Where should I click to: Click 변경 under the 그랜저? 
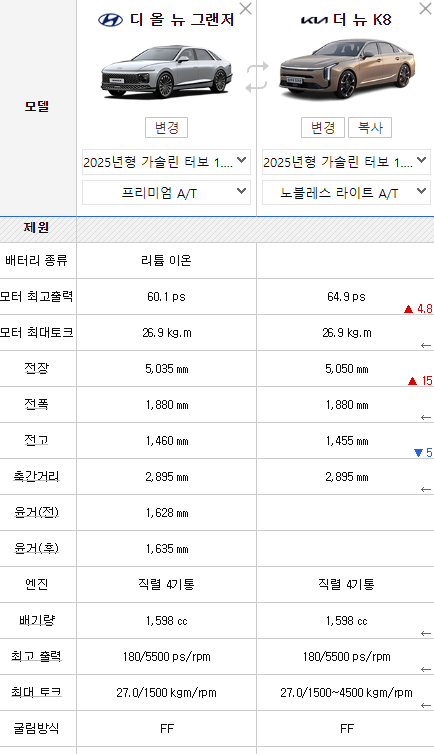166,127
